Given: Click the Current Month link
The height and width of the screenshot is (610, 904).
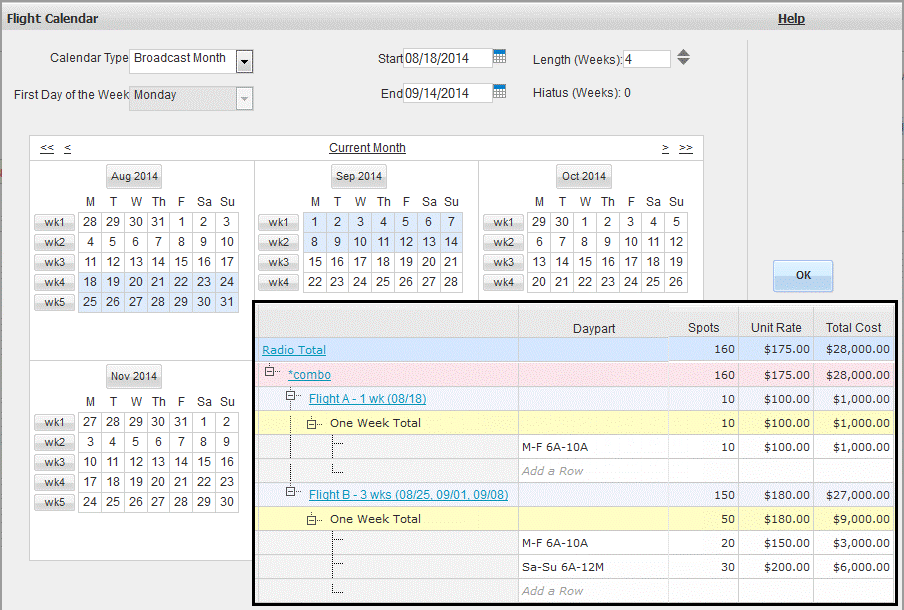Looking at the screenshot, I should click(x=367, y=148).
